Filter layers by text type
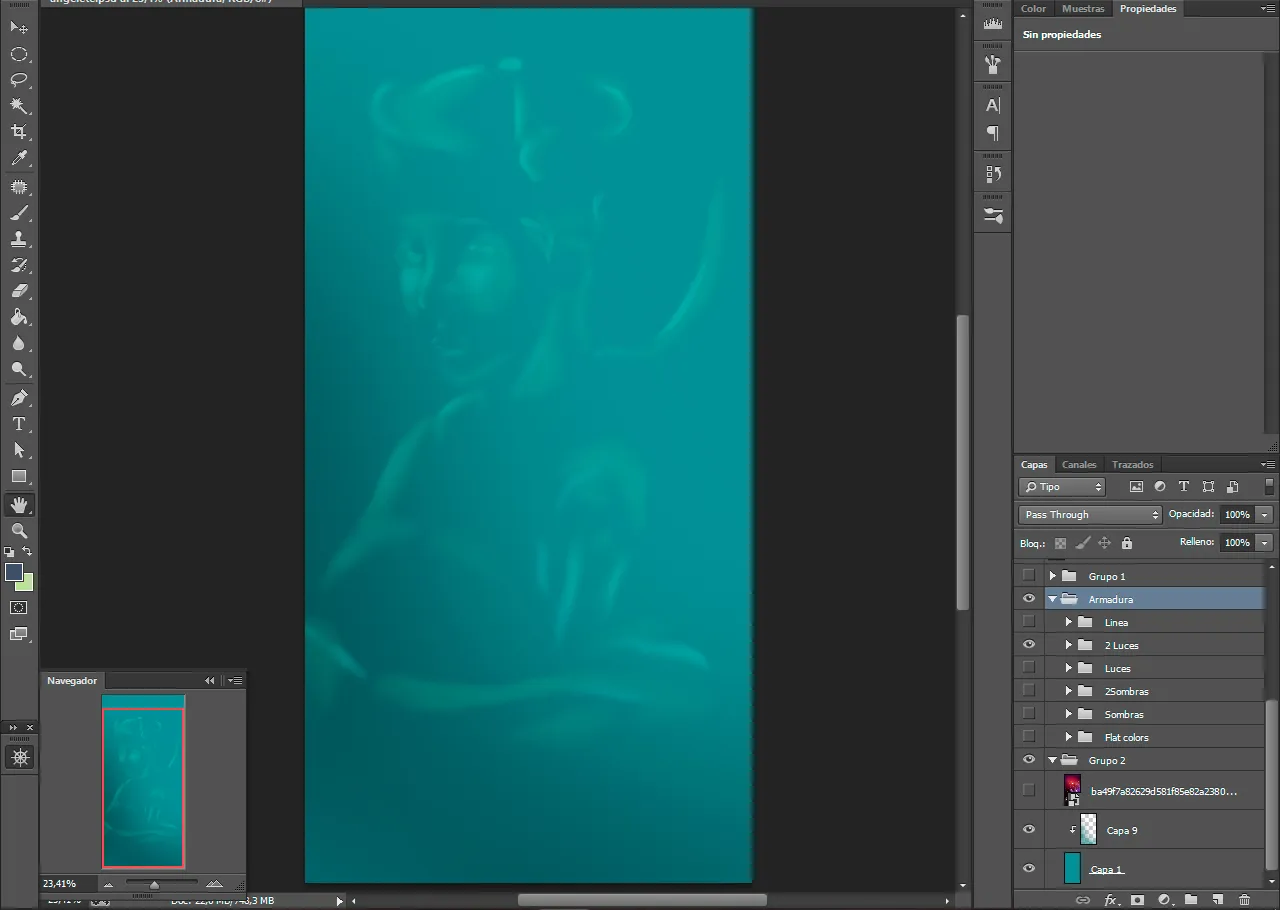The width and height of the screenshot is (1280, 910). click(x=1184, y=487)
